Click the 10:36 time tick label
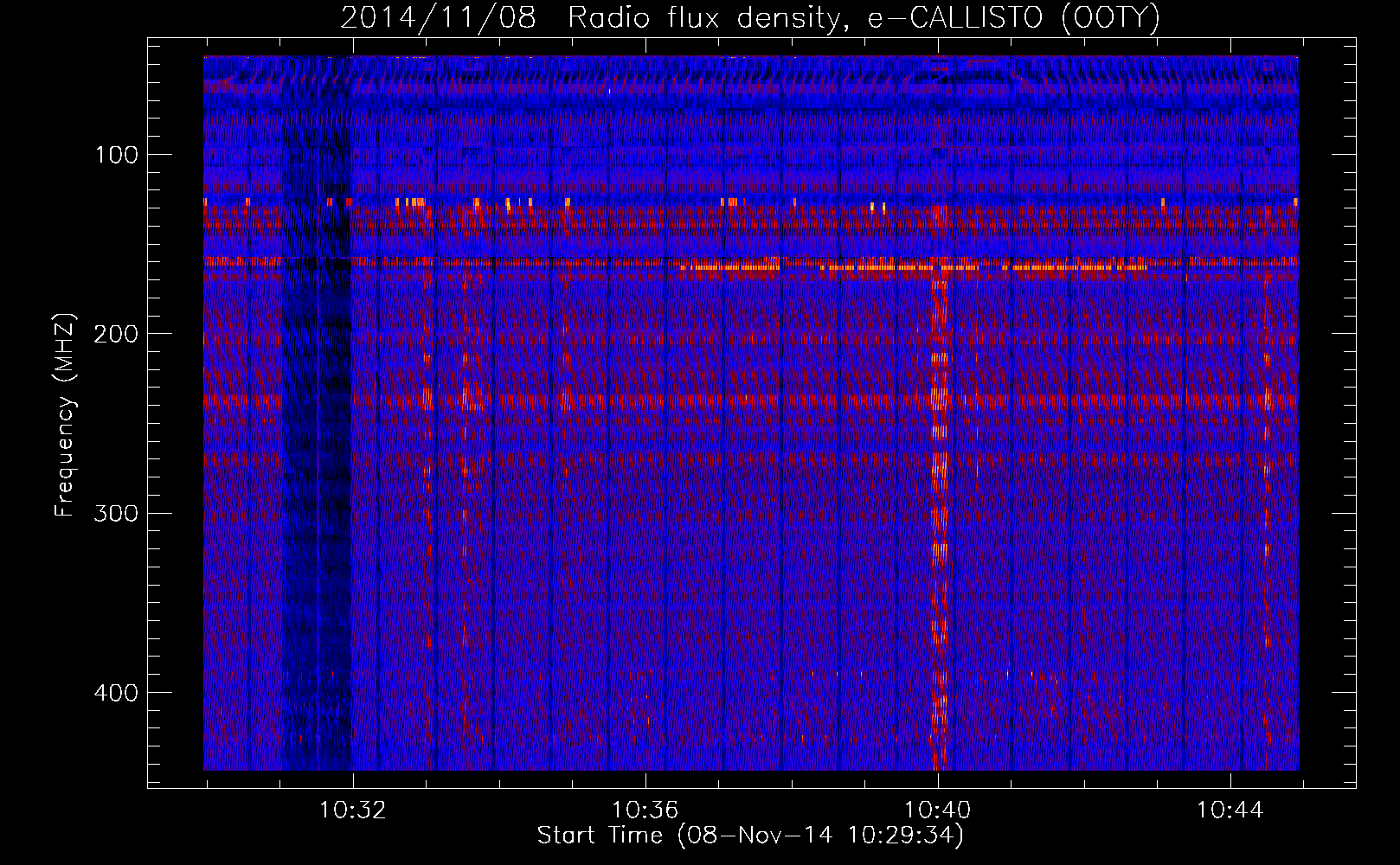The image size is (1400, 865). tap(645, 811)
